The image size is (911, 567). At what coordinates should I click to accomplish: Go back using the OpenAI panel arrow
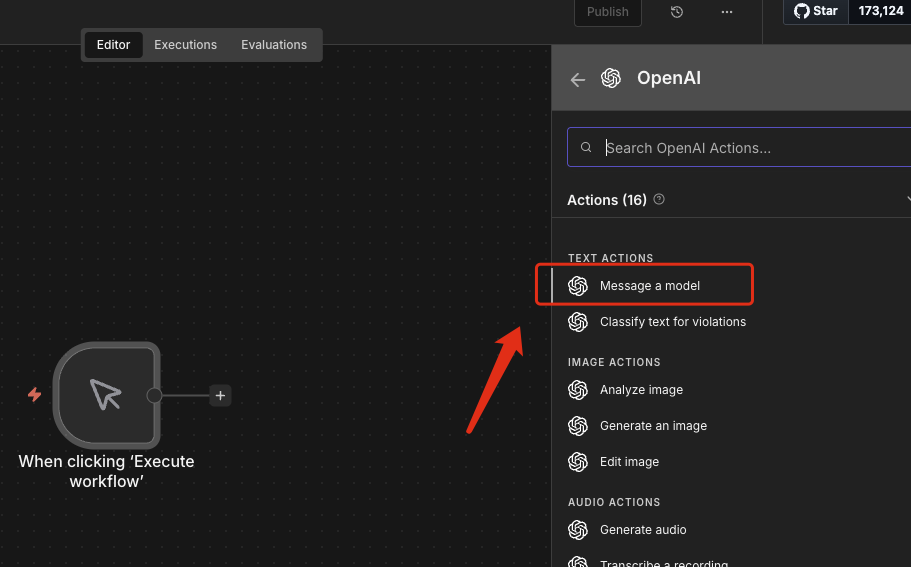pyautogui.click(x=578, y=80)
